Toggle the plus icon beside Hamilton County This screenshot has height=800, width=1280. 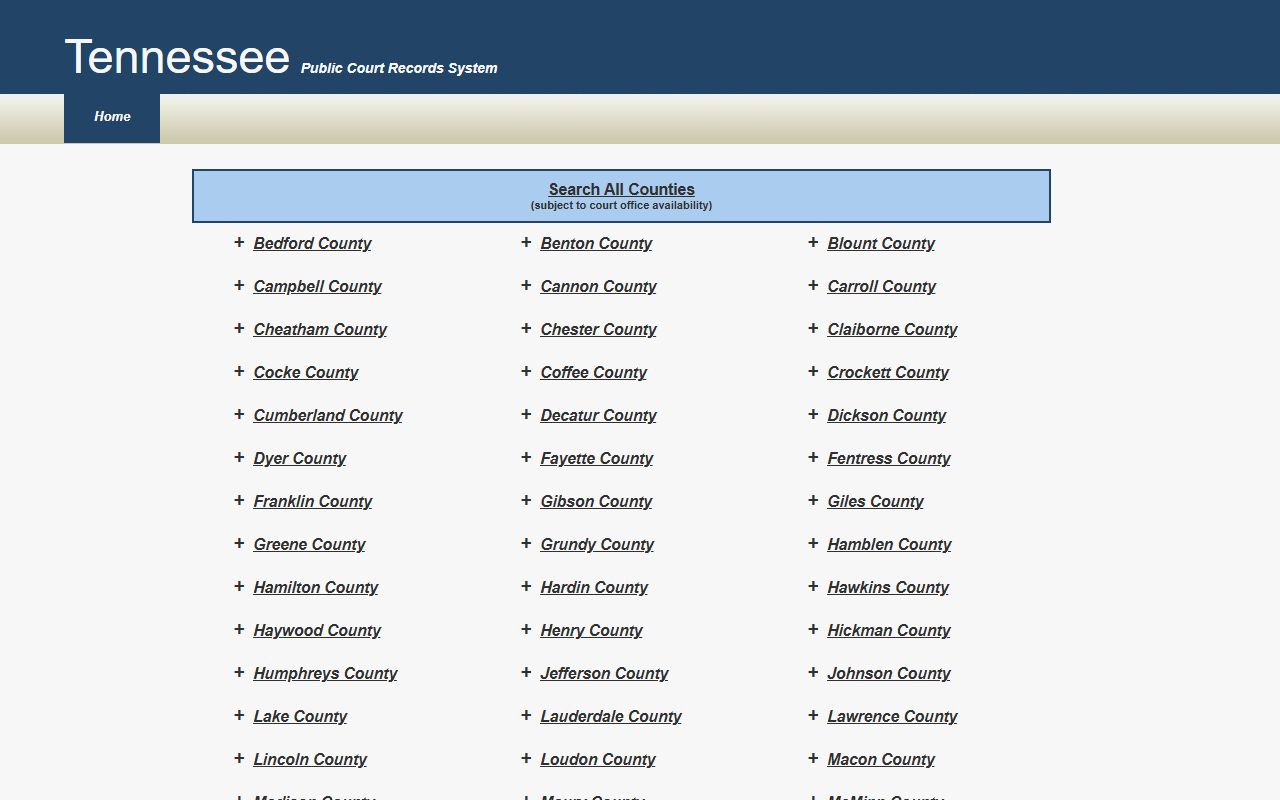(239, 587)
